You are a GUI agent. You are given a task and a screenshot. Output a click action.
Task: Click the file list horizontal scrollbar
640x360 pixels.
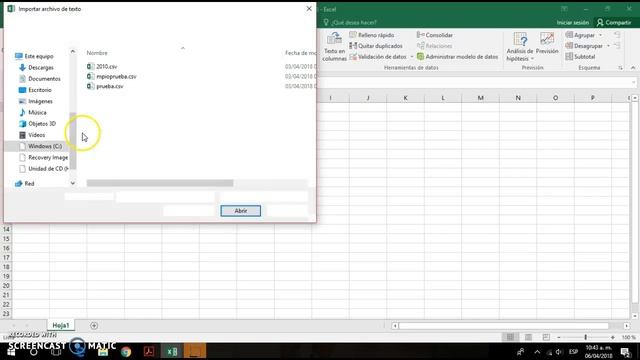click(160, 183)
